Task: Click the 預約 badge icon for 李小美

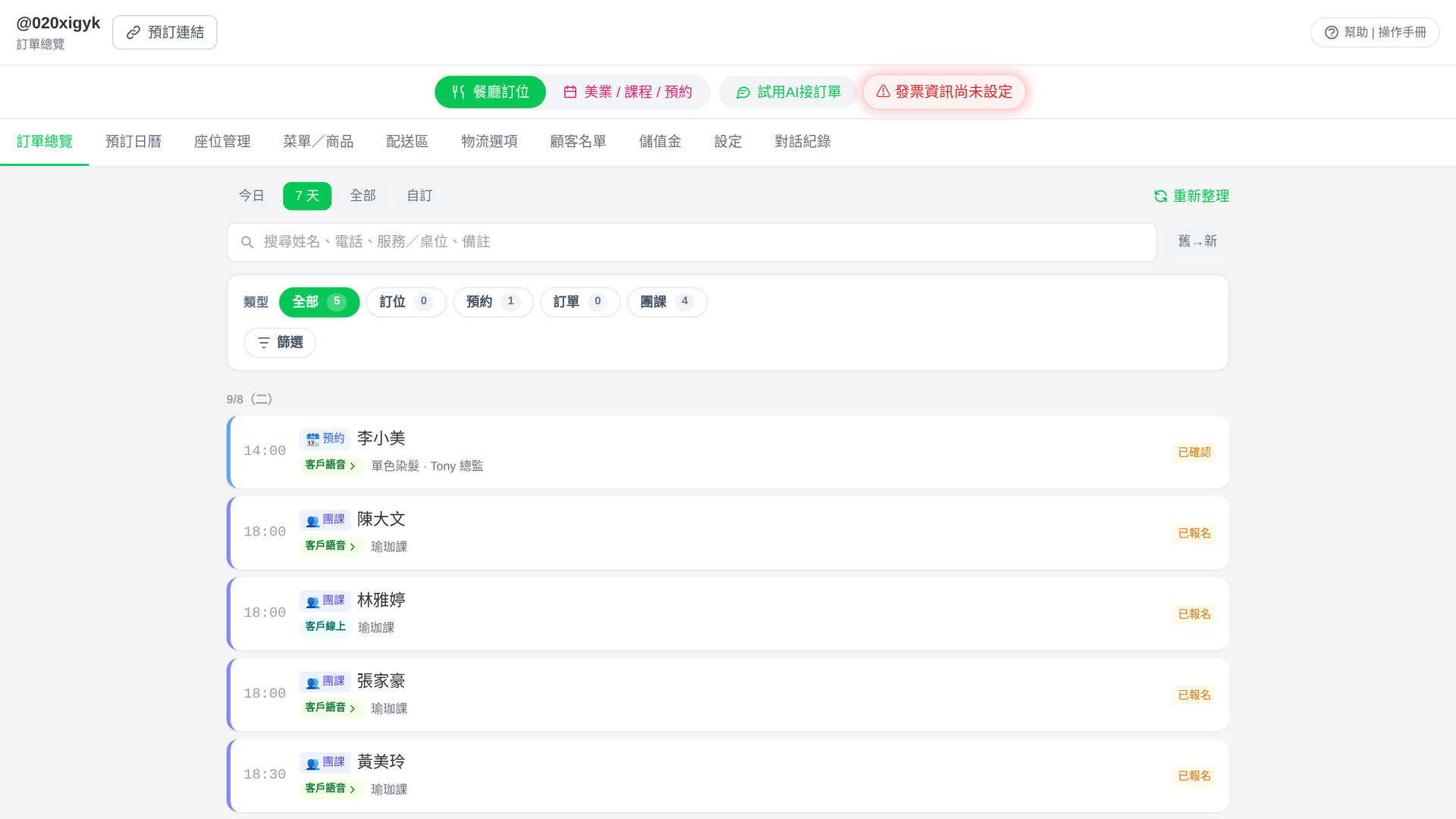Action: (312, 439)
